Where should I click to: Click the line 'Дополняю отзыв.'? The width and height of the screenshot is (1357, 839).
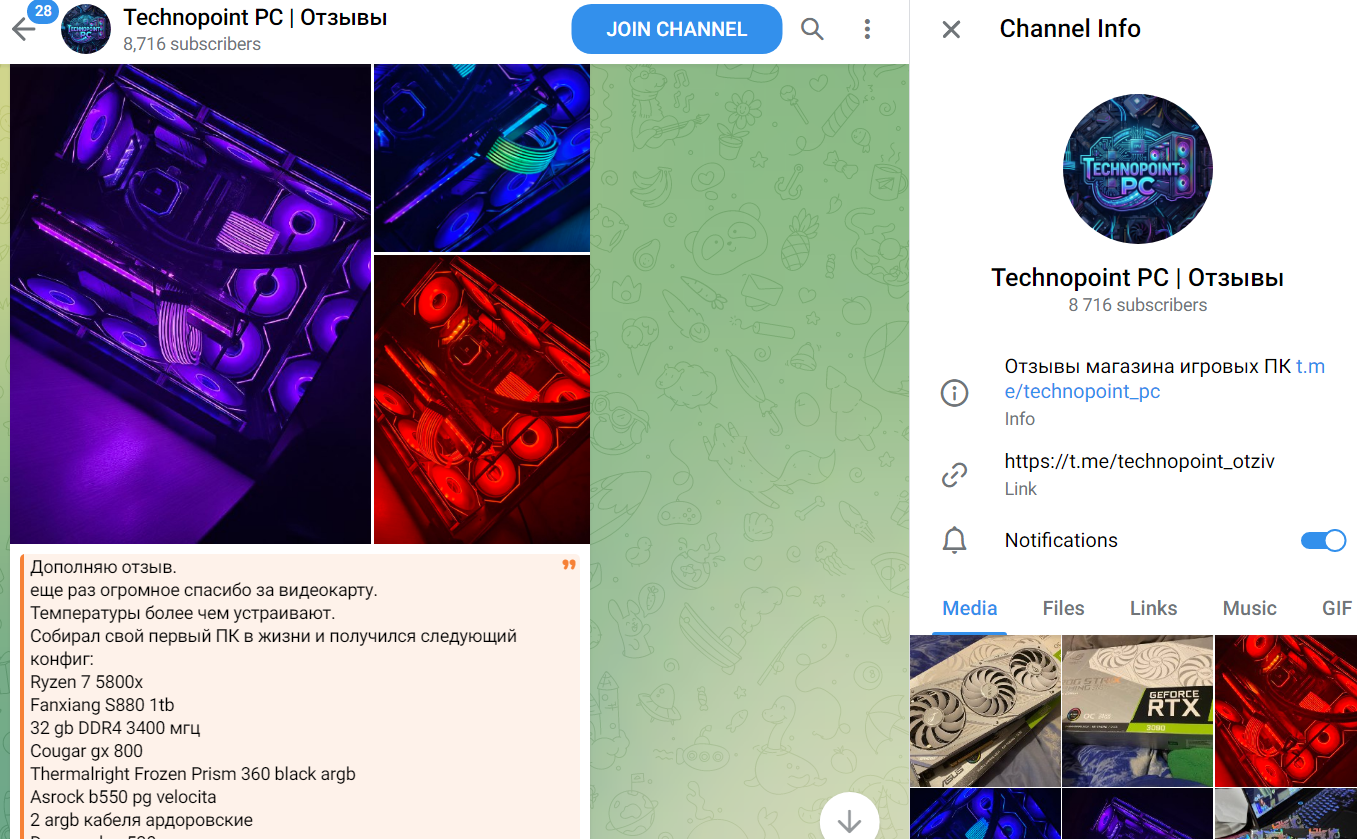[x=104, y=567]
